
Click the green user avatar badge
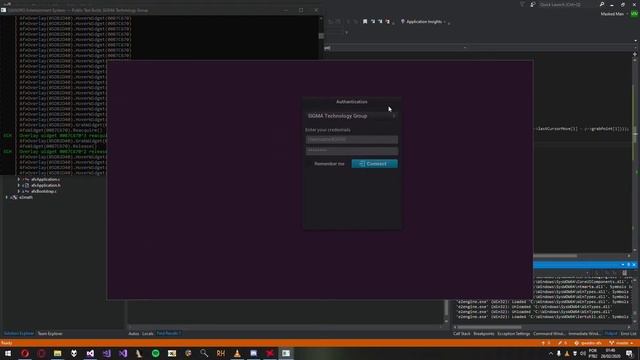coord(634,14)
